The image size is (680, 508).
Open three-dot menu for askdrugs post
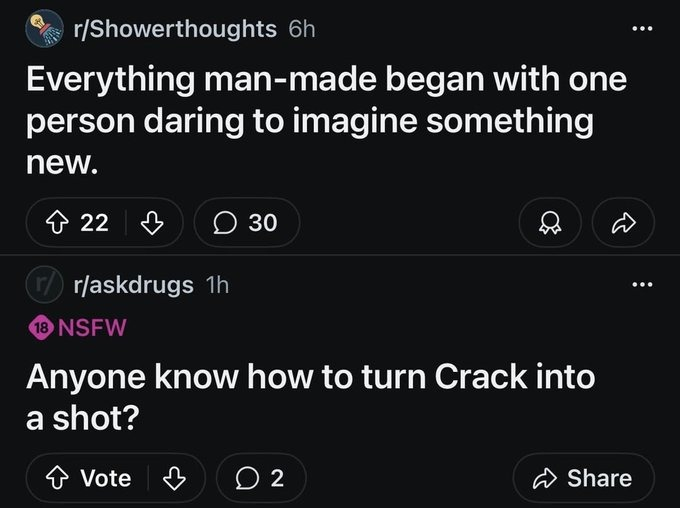tap(640, 285)
